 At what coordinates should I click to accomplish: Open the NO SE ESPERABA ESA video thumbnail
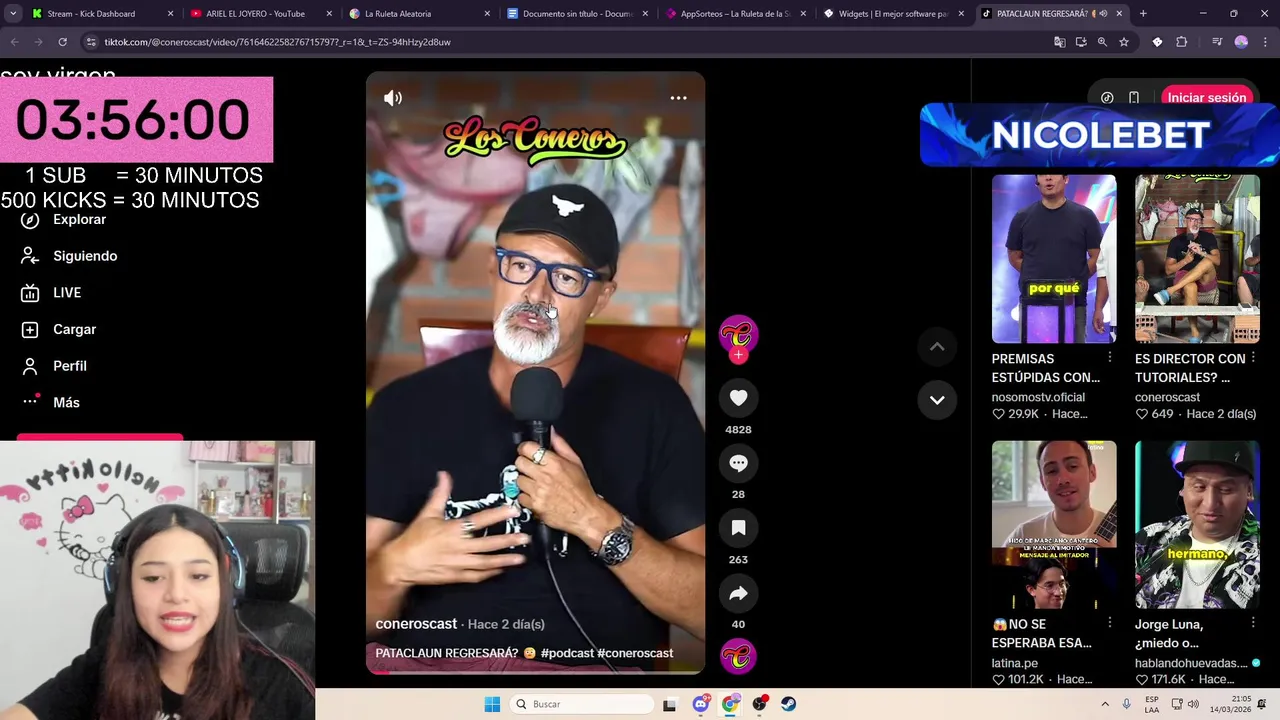[x=1054, y=525]
